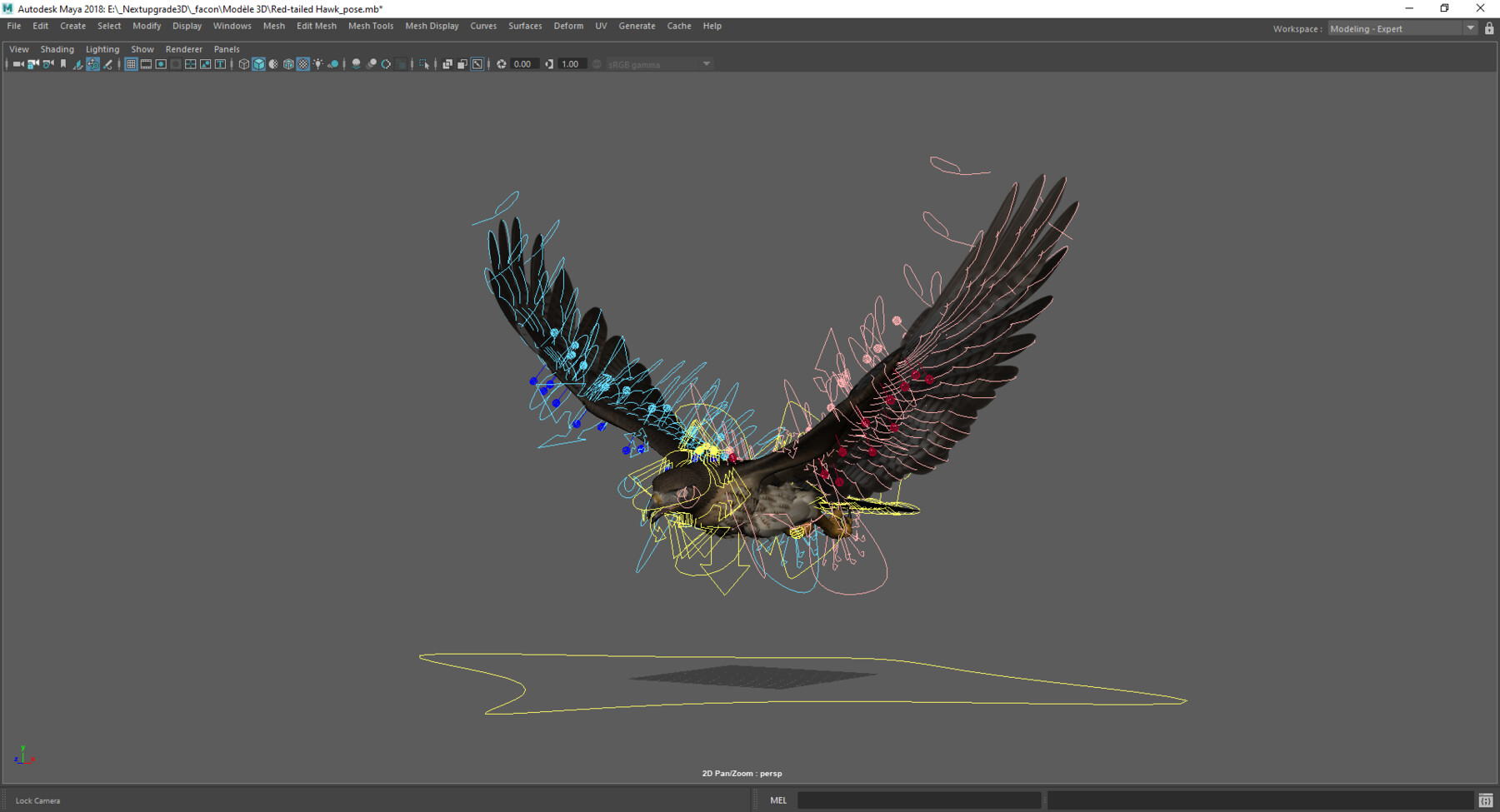Toggle viewport Shadows icon
The width and height of the screenshot is (1500, 812).
(x=333, y=64)
